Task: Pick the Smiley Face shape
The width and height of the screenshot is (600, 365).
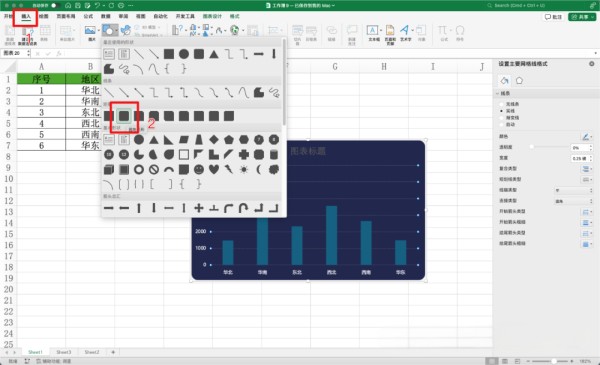Action: click(x=199, y=169)
